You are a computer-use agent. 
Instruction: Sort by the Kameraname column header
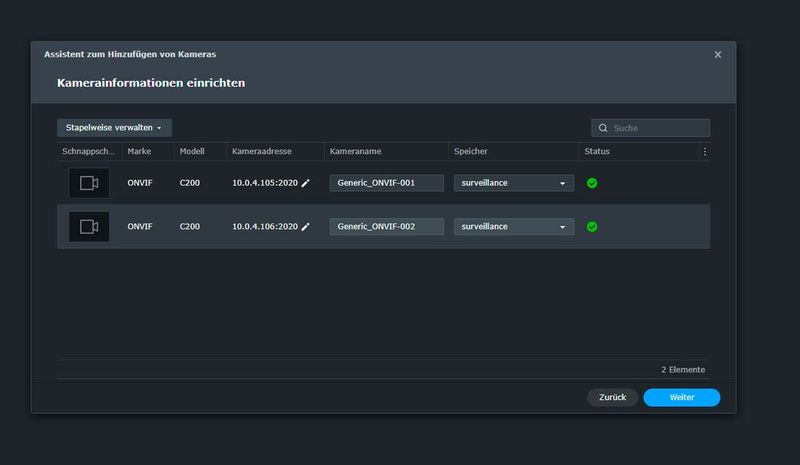pyautogui.click(x=356, y=152)
